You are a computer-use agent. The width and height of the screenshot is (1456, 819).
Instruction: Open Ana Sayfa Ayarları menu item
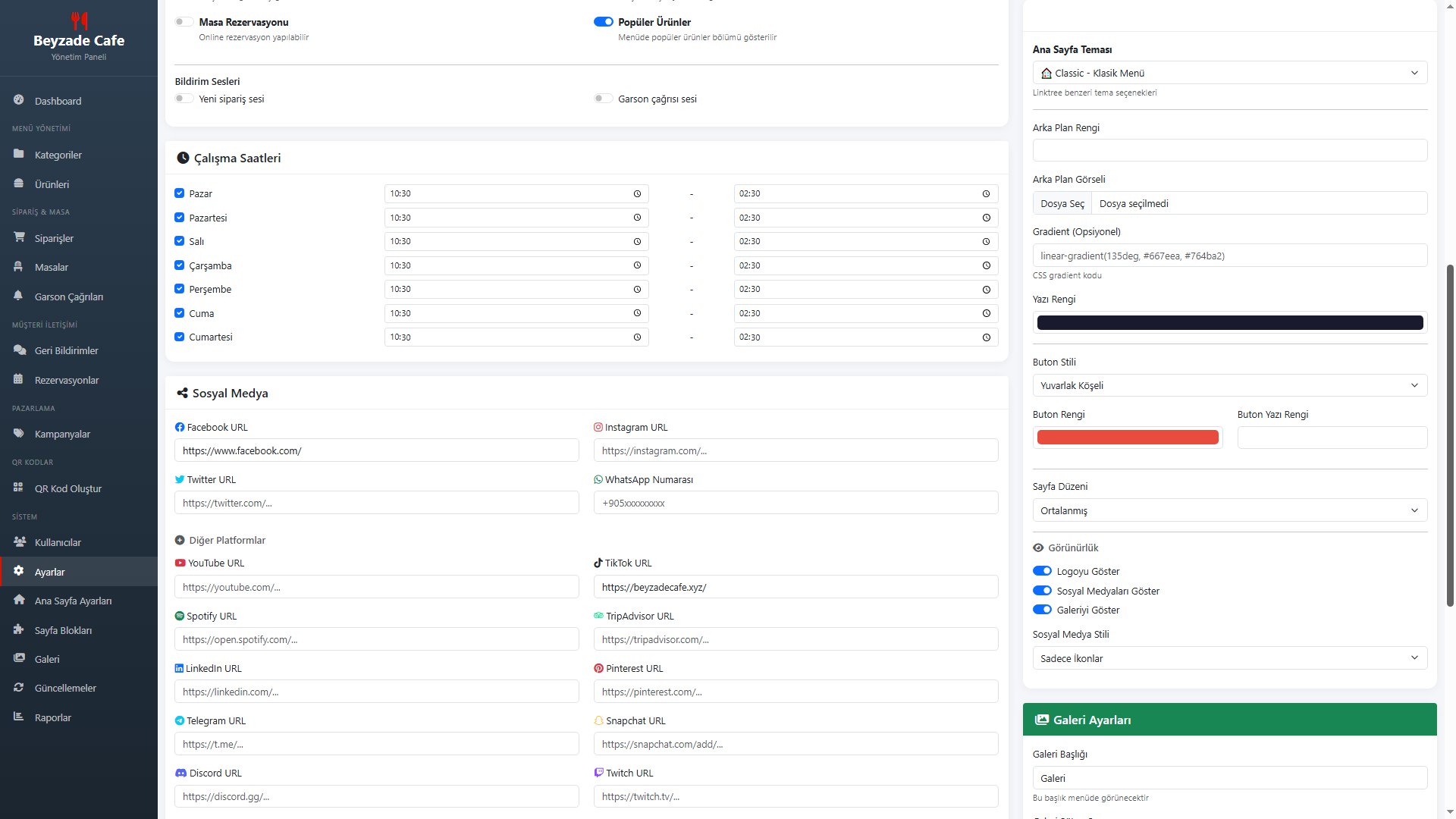73,601
